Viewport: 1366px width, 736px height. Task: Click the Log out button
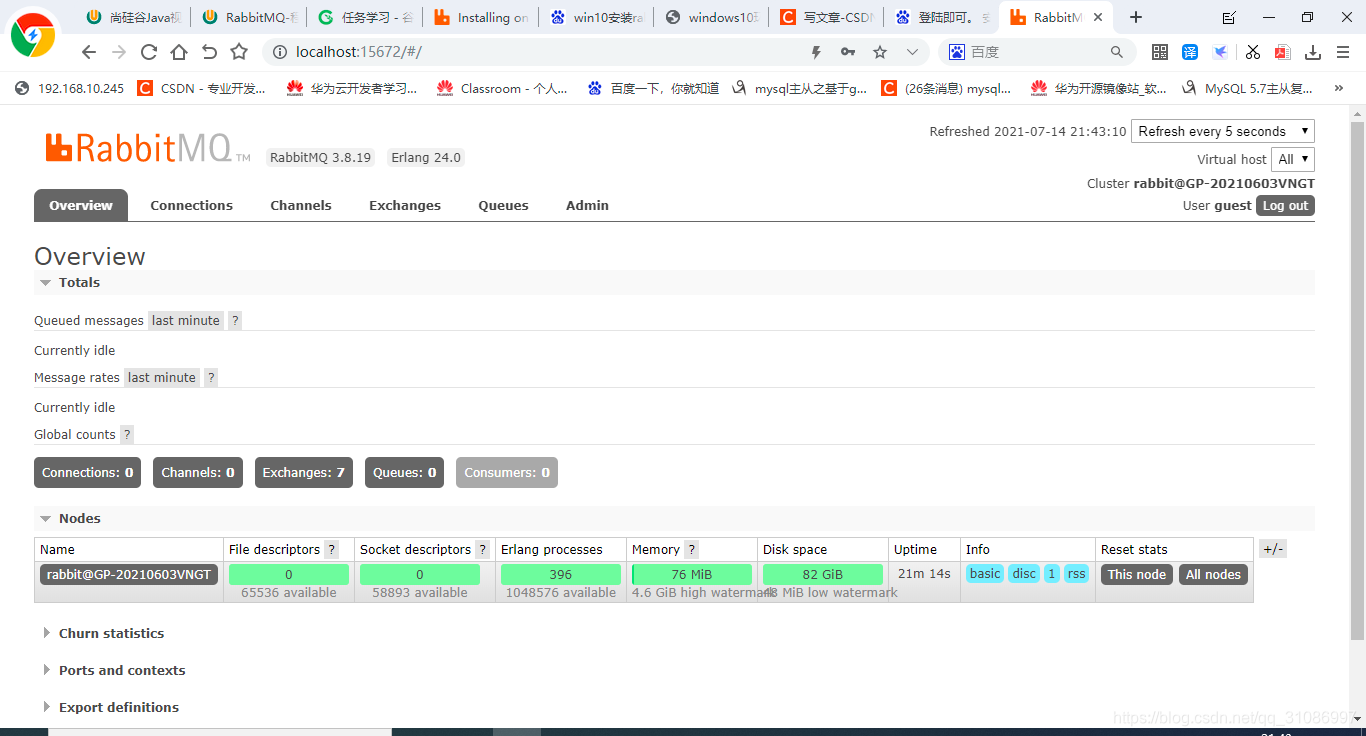pyautogui.click(x=1285, y=205)
